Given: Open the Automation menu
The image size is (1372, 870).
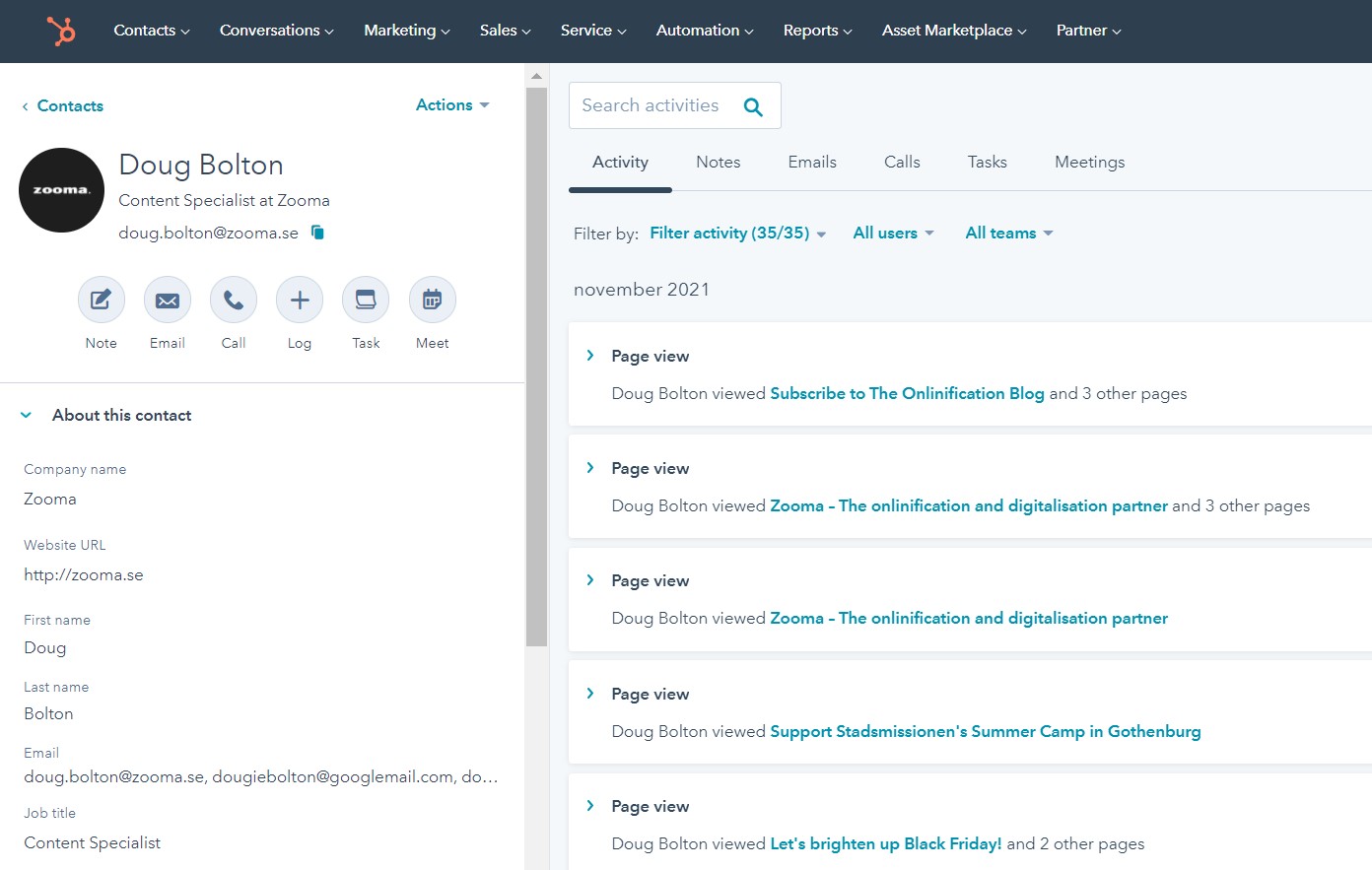Looking at the screenshot, I should click(x=705, y=31).
